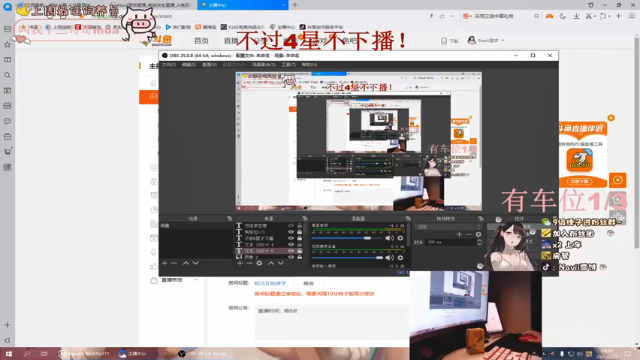
Task: Enable night mode moon icon in browser toolbar
Action: (x=563, y=16)
